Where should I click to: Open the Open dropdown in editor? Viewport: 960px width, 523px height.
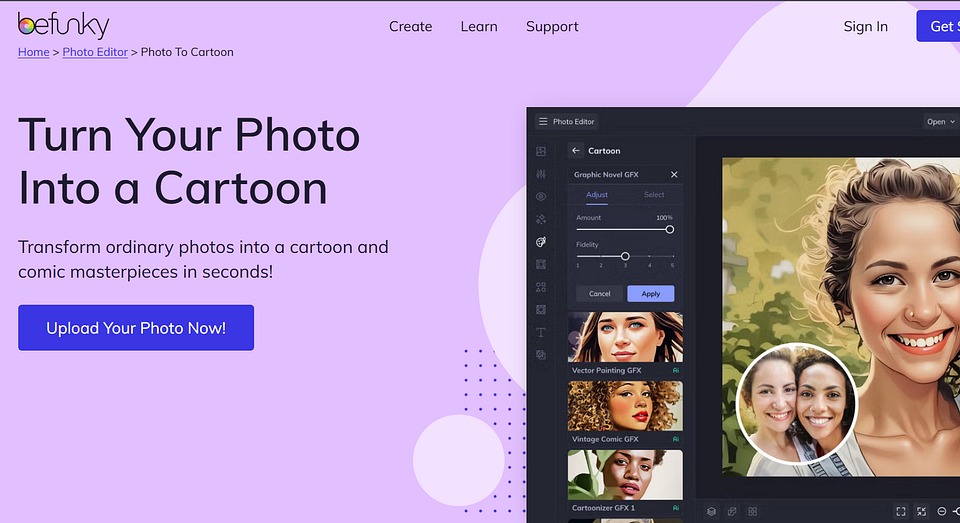pos(940,121)
